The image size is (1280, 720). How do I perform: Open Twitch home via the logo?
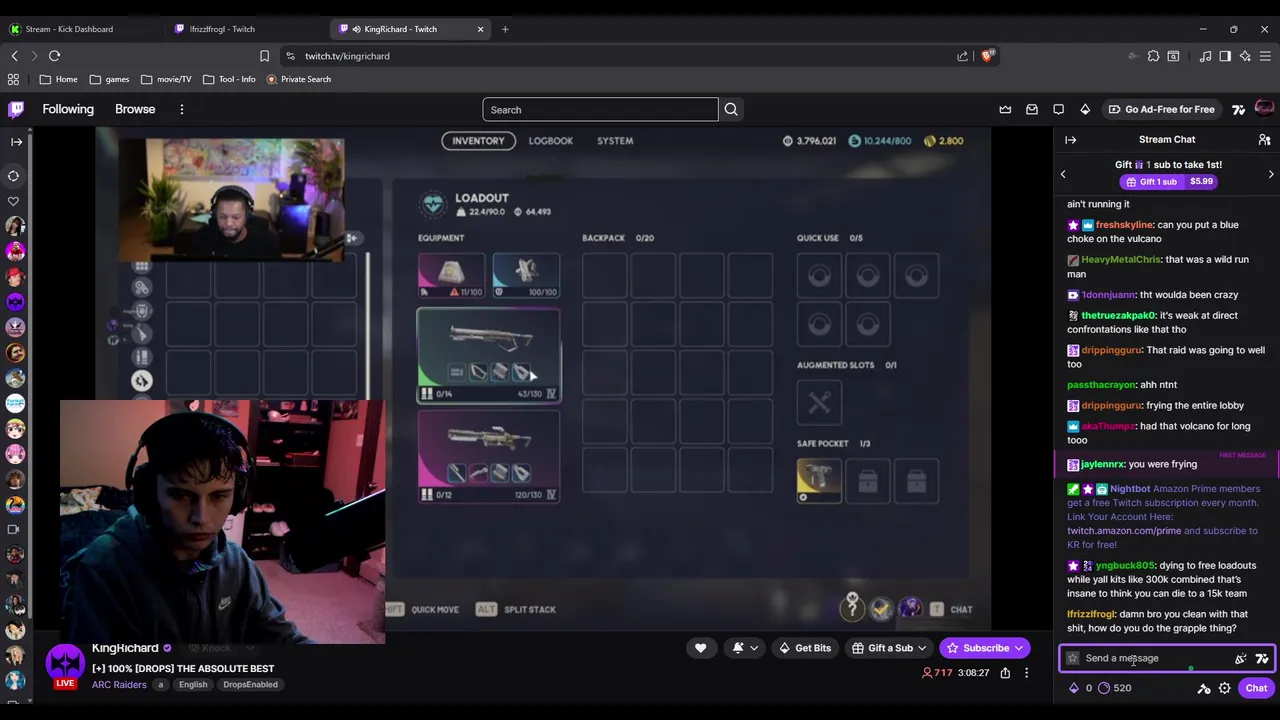(16, 109)
